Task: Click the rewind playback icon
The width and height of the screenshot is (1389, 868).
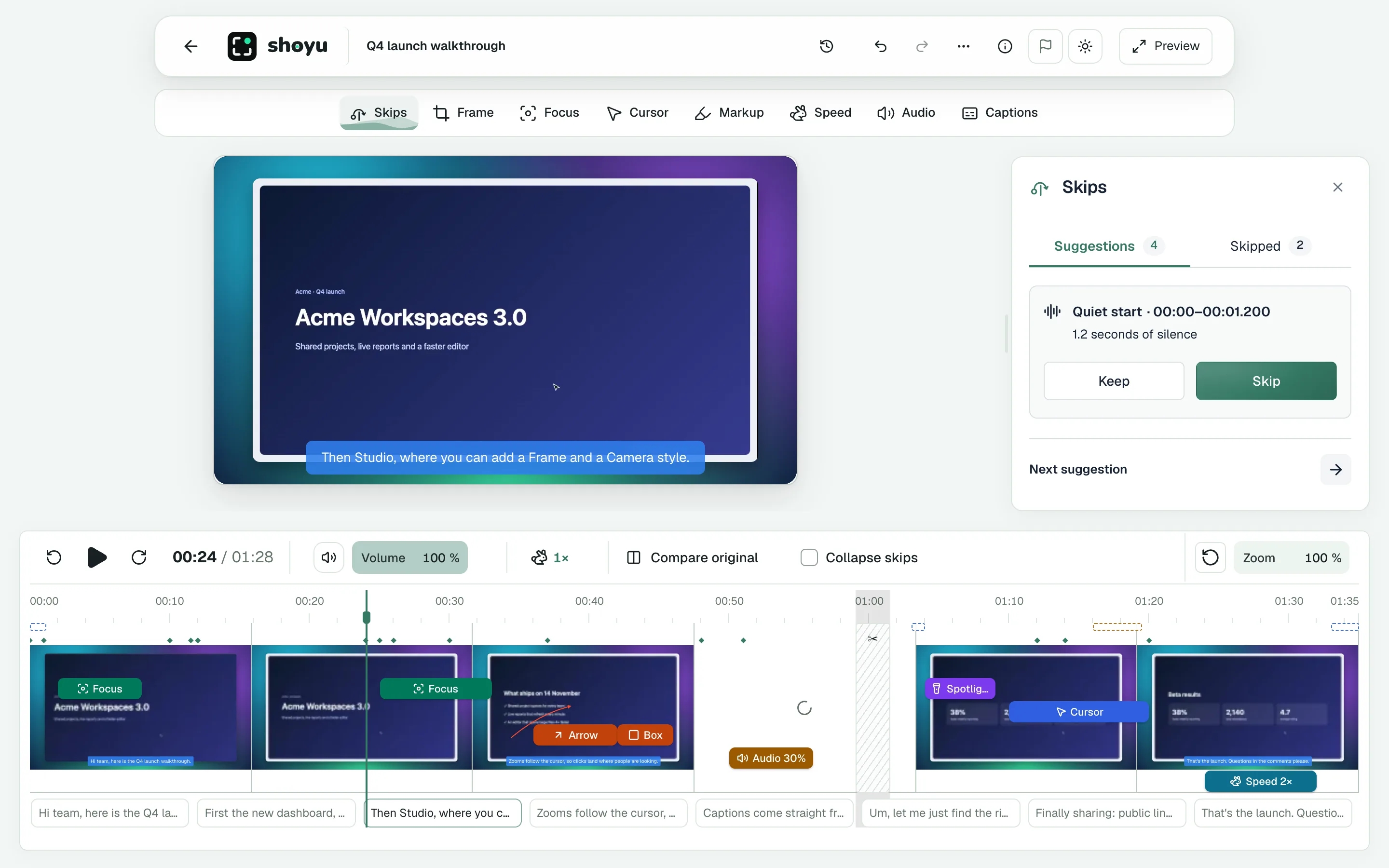Action: 54,557
